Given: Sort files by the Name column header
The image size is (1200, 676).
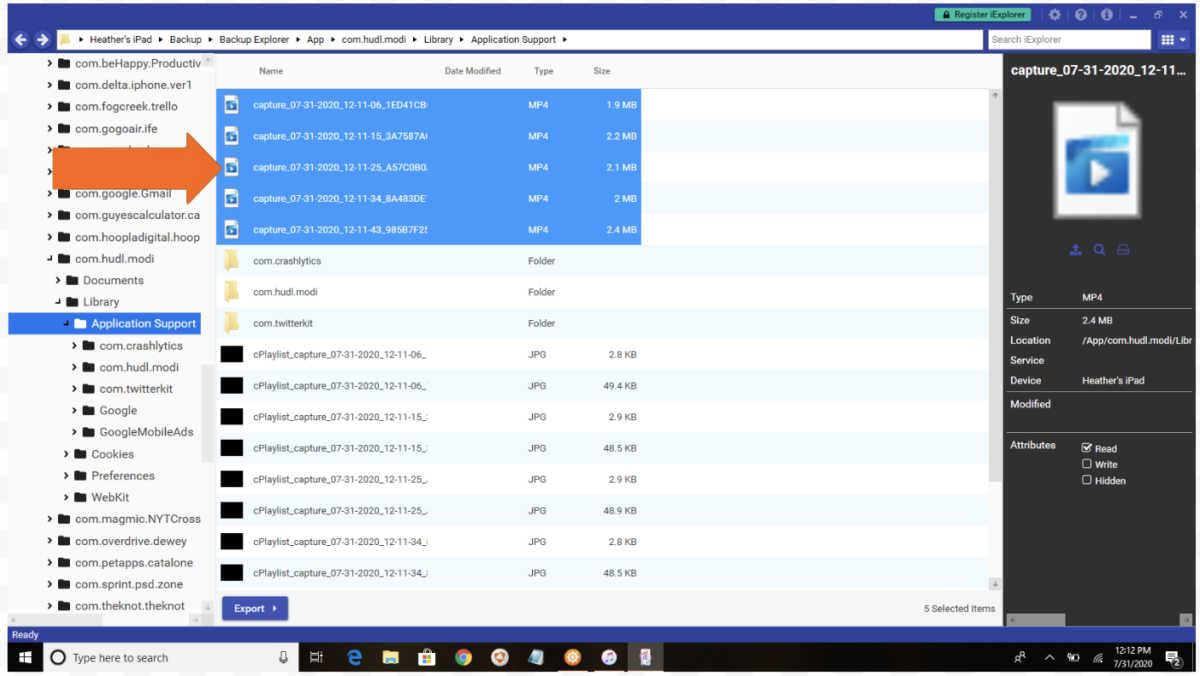Looking at the screenshot, I should tap(271, 71).
